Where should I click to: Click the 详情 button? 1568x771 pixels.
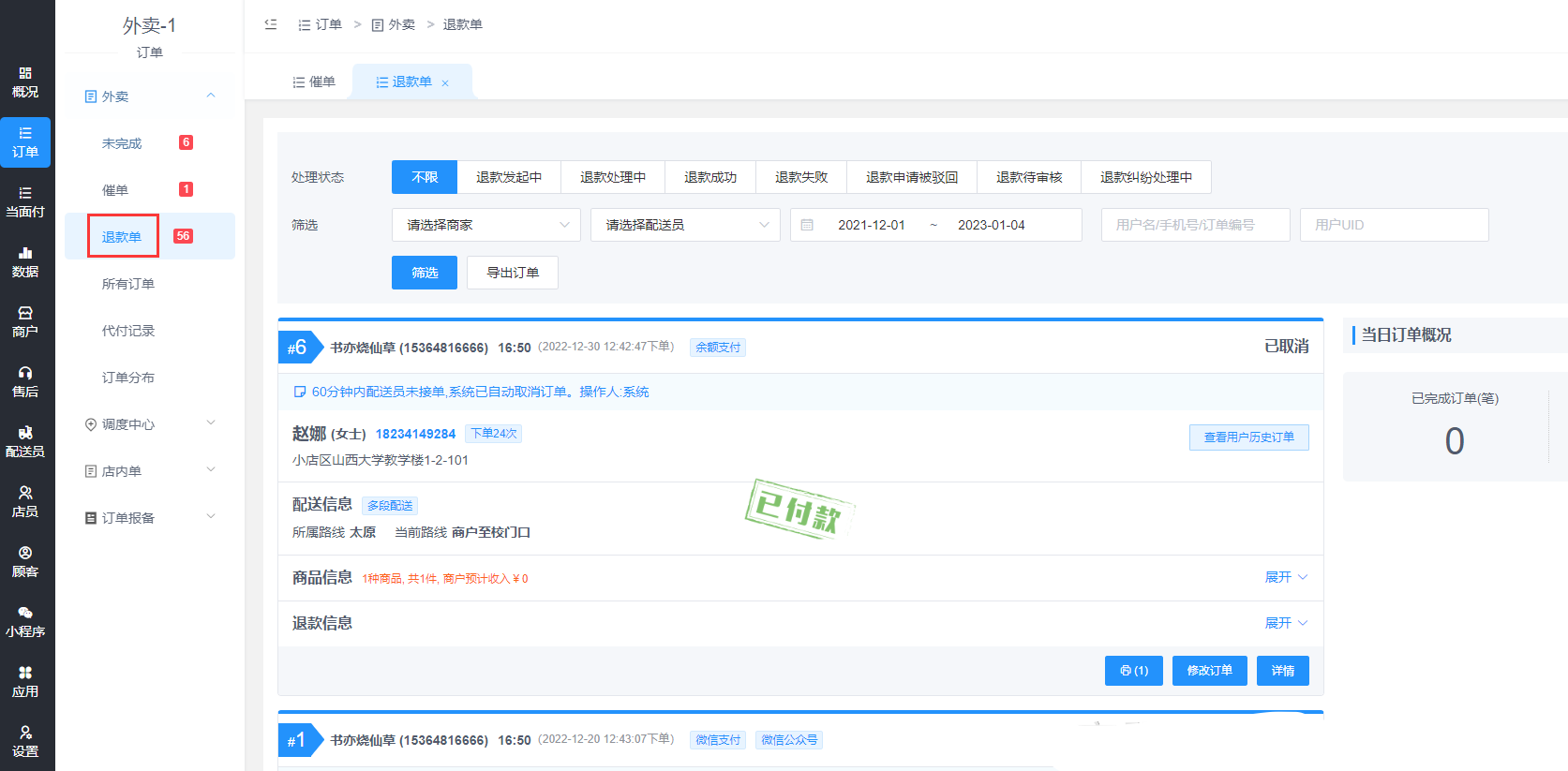(1283, 671)
